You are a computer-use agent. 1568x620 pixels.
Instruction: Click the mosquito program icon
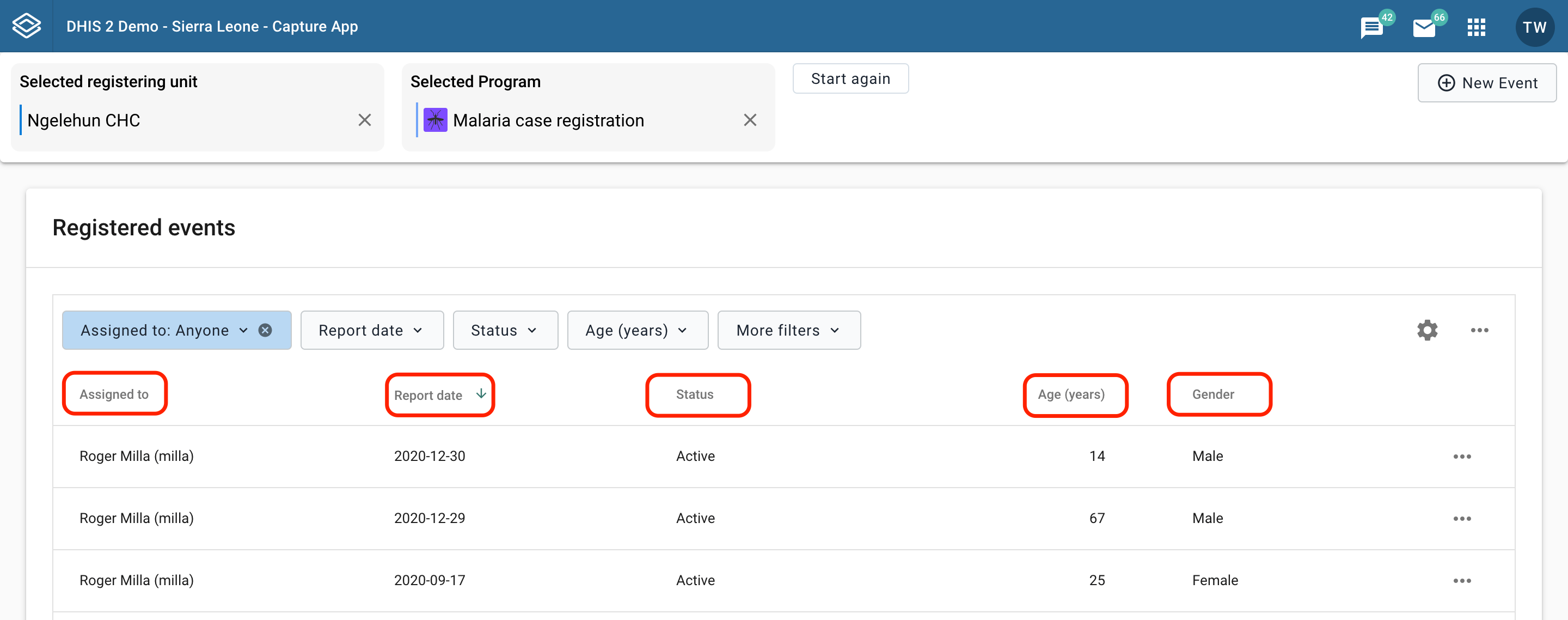tap(435, 120)
